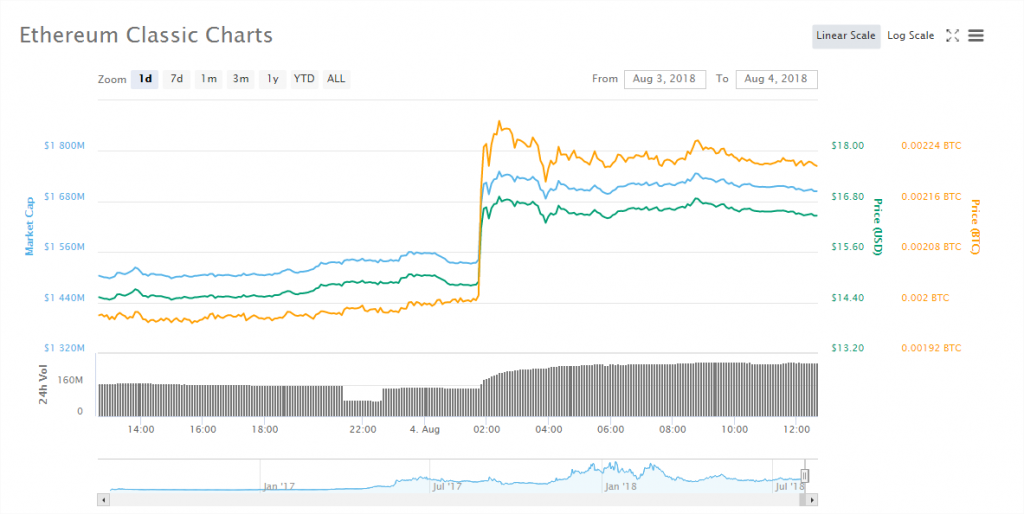Screen dimensions: 1024x514
Task: Click navigator scroll right arrow
Action: click(x=812, y=500)
